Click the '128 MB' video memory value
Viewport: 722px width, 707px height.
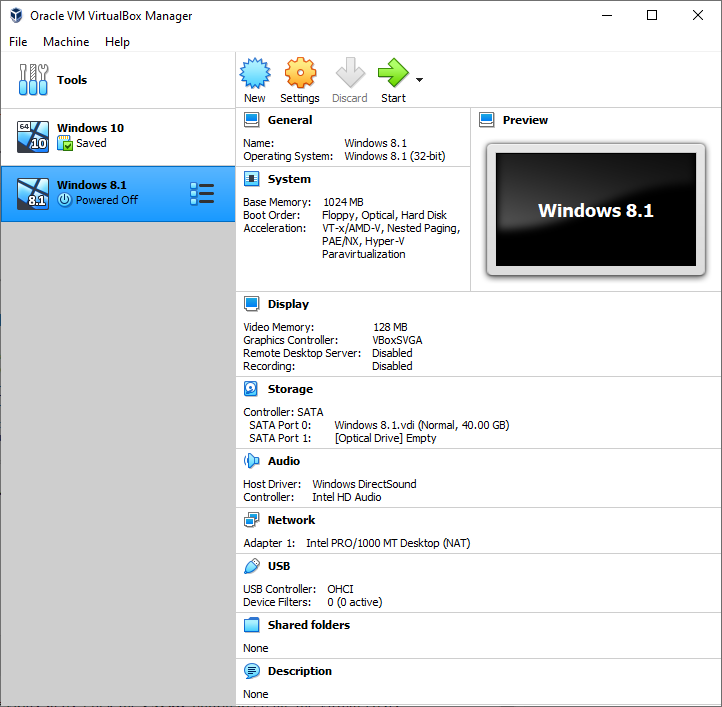[390, 327]
